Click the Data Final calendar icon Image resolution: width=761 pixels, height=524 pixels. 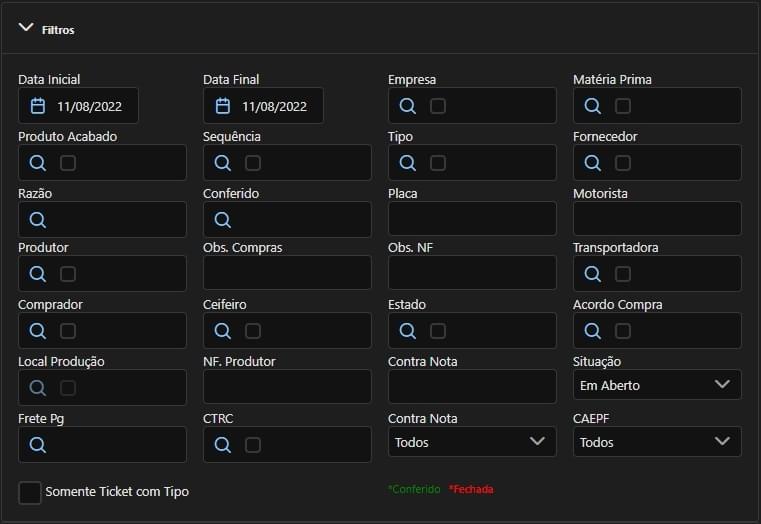pyautogui.click(x=223, y=106)
